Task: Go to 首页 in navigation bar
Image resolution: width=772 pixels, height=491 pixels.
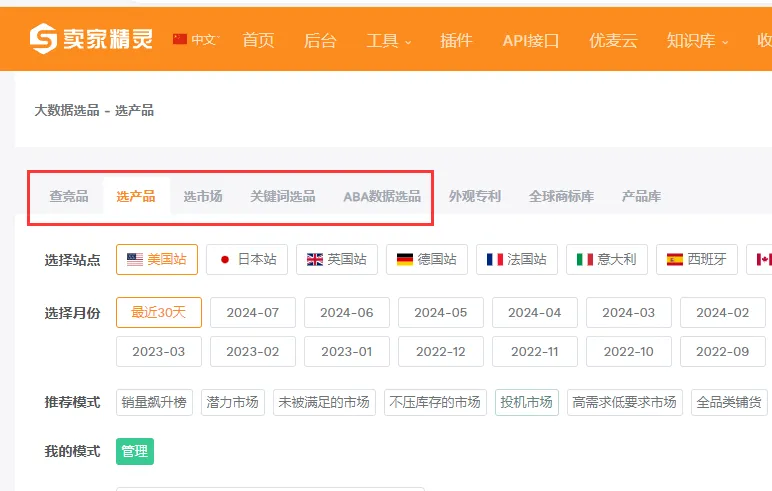Action: tap(258, 41)
